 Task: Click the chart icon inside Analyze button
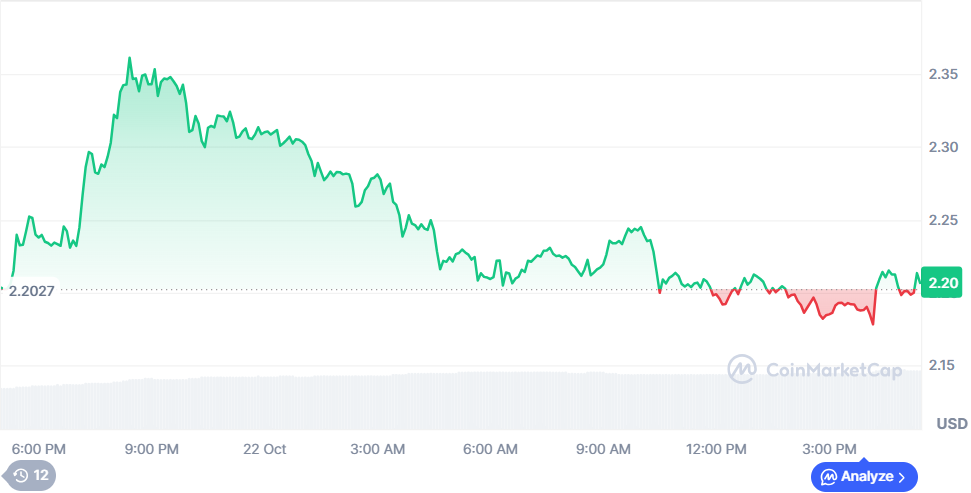pyautogui.click(x=828, y=477)
